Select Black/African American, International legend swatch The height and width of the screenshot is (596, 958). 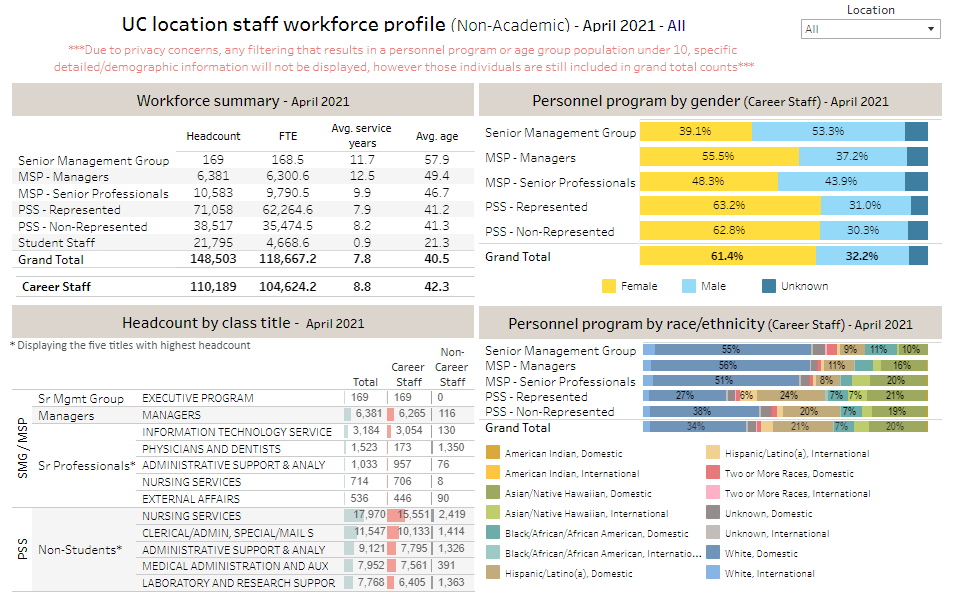click(x=492, y=553)
